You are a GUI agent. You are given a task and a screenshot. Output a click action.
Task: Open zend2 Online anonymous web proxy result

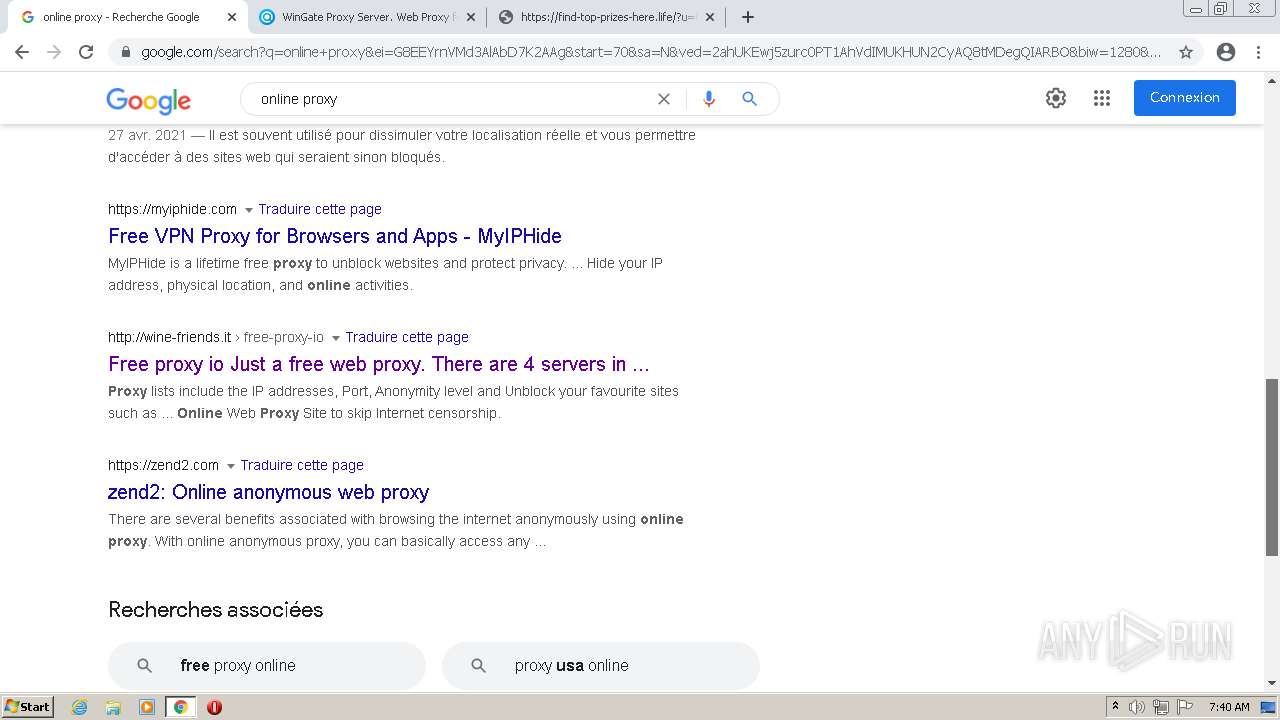pos(268,492)
